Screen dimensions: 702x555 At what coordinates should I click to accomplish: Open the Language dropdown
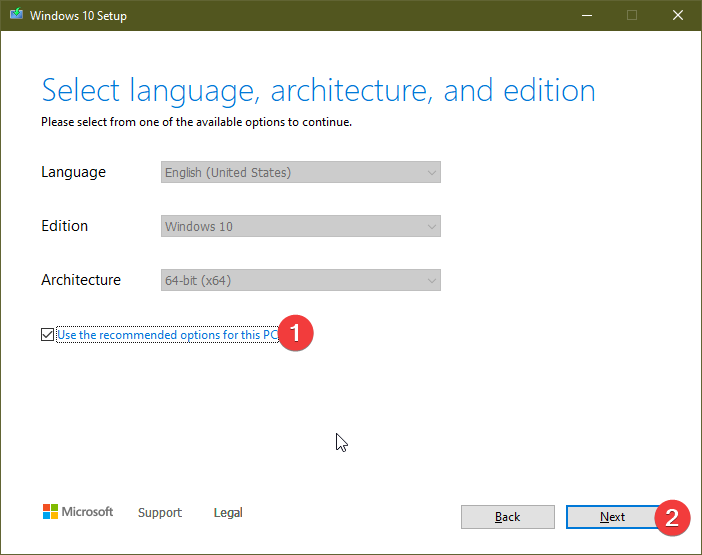(300, 172)
